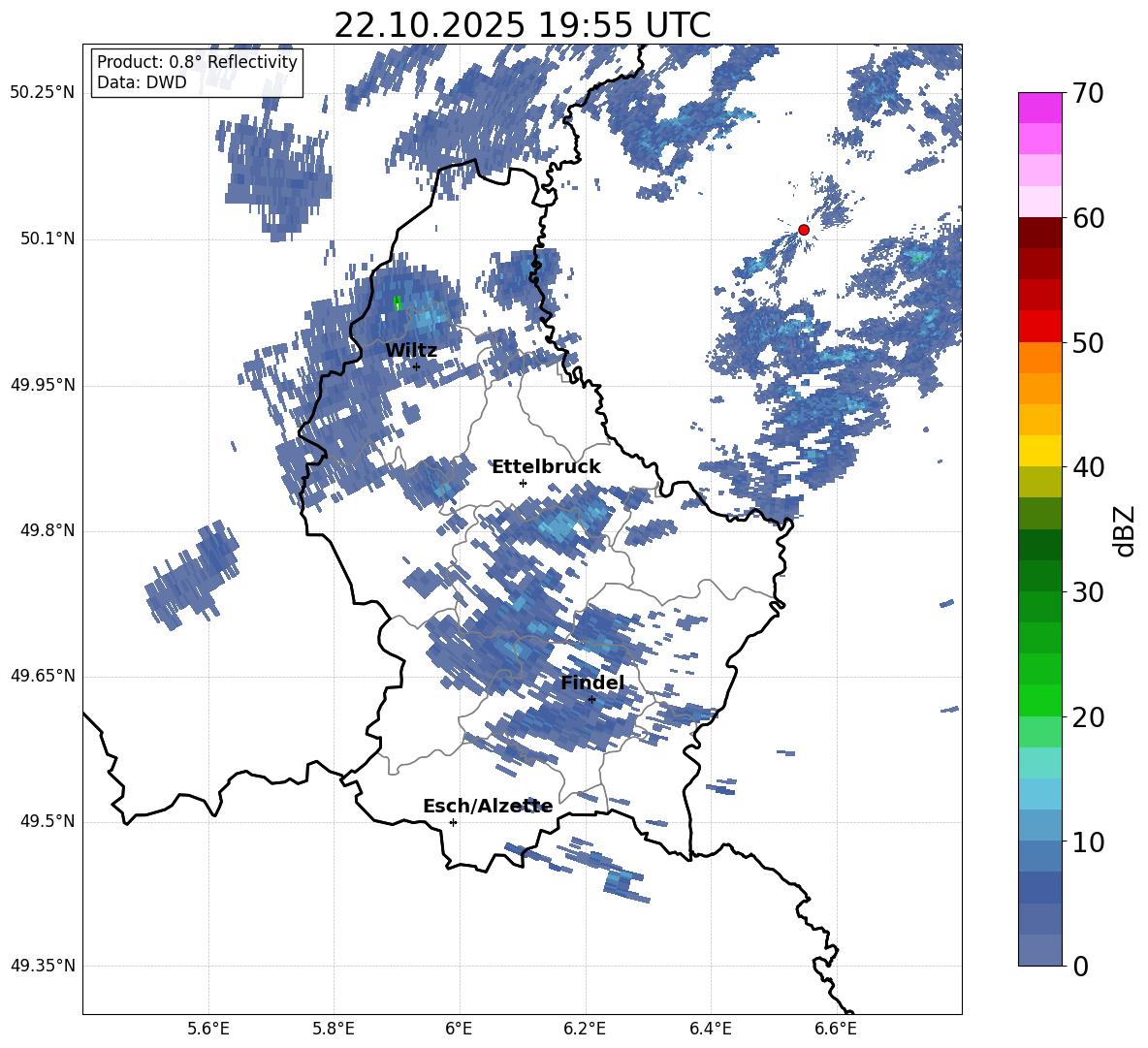Click the green echo pixel northwest of Wiltz

pos(397,303)
